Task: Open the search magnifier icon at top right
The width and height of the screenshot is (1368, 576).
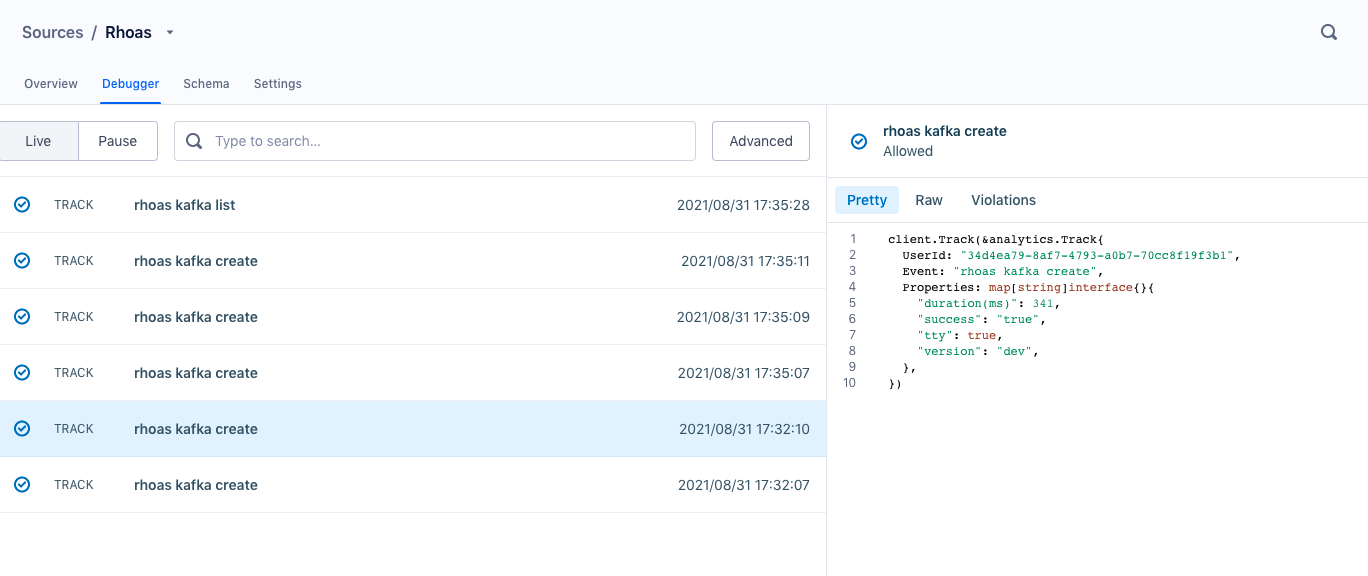Action: (1329, 32)
